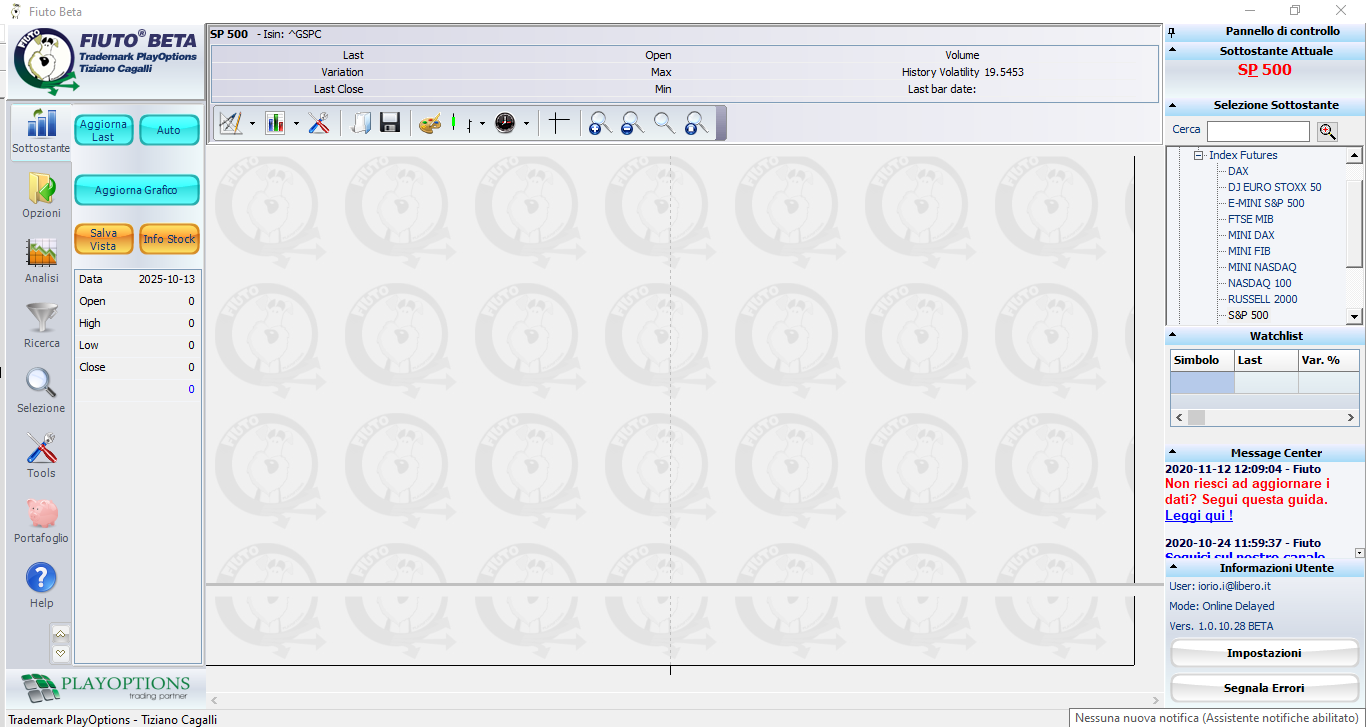
Task: Open the Opzioni section in sidebar
Action: pyautogui.click(x=41, y=195)
